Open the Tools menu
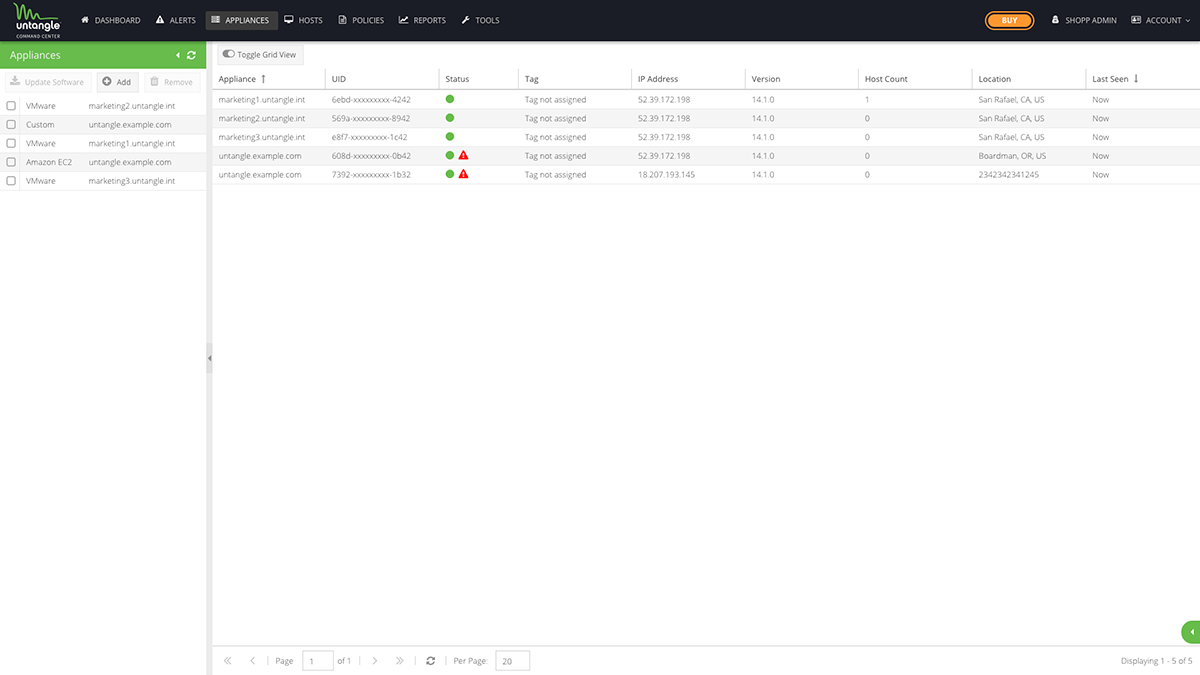 [480, 20]
